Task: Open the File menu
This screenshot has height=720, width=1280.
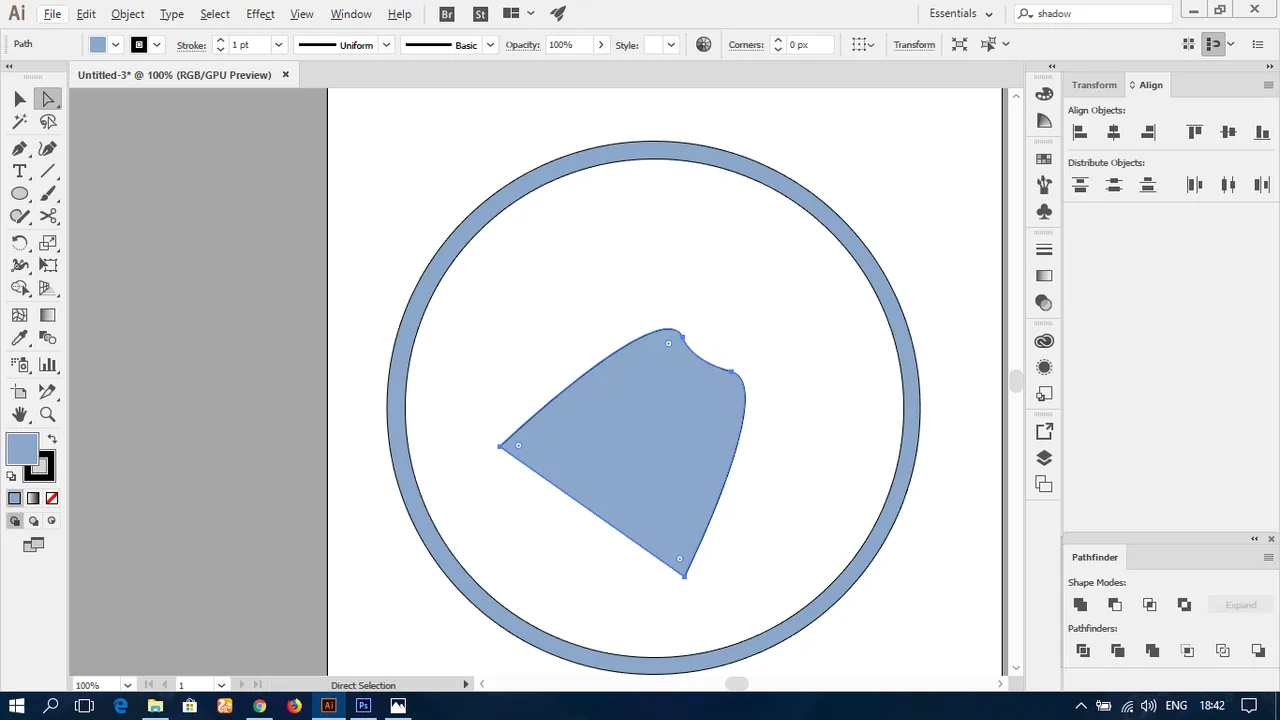Action: [52, 14]
